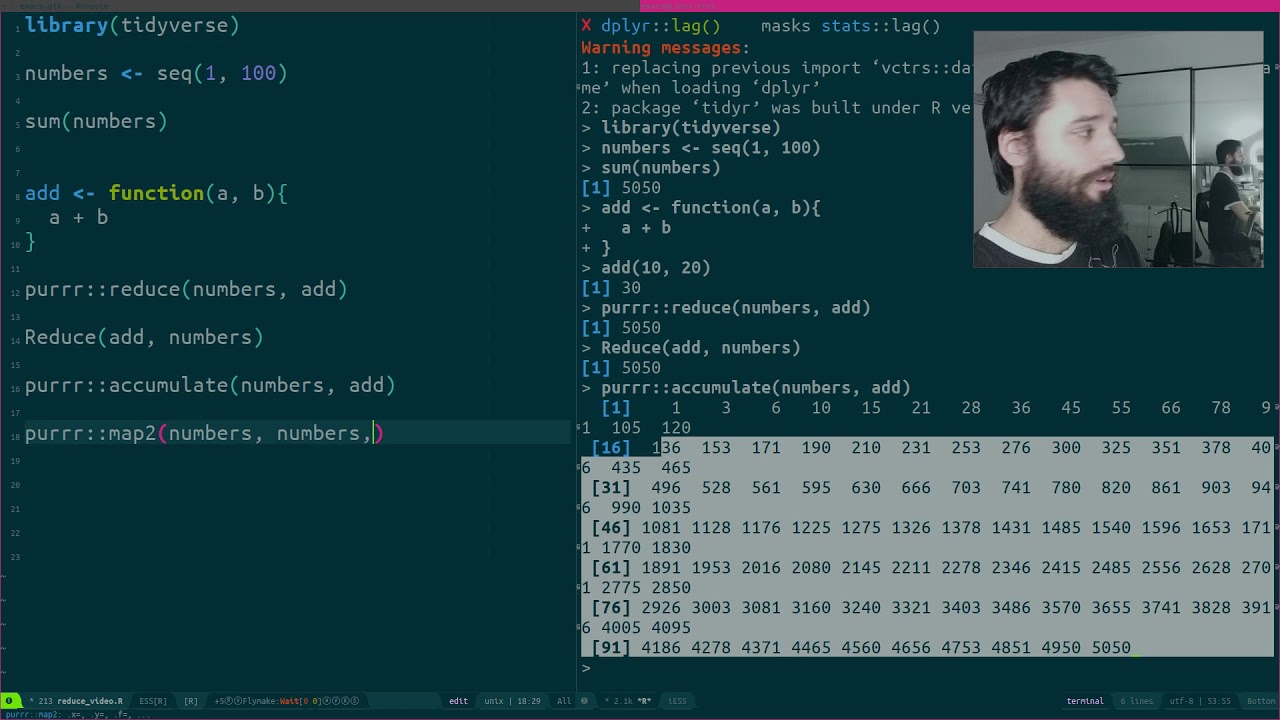Click purrr::reduce(numbers, add) in editor
Image resolution: width=1280 pixels, height=720 pixels.
186,289
